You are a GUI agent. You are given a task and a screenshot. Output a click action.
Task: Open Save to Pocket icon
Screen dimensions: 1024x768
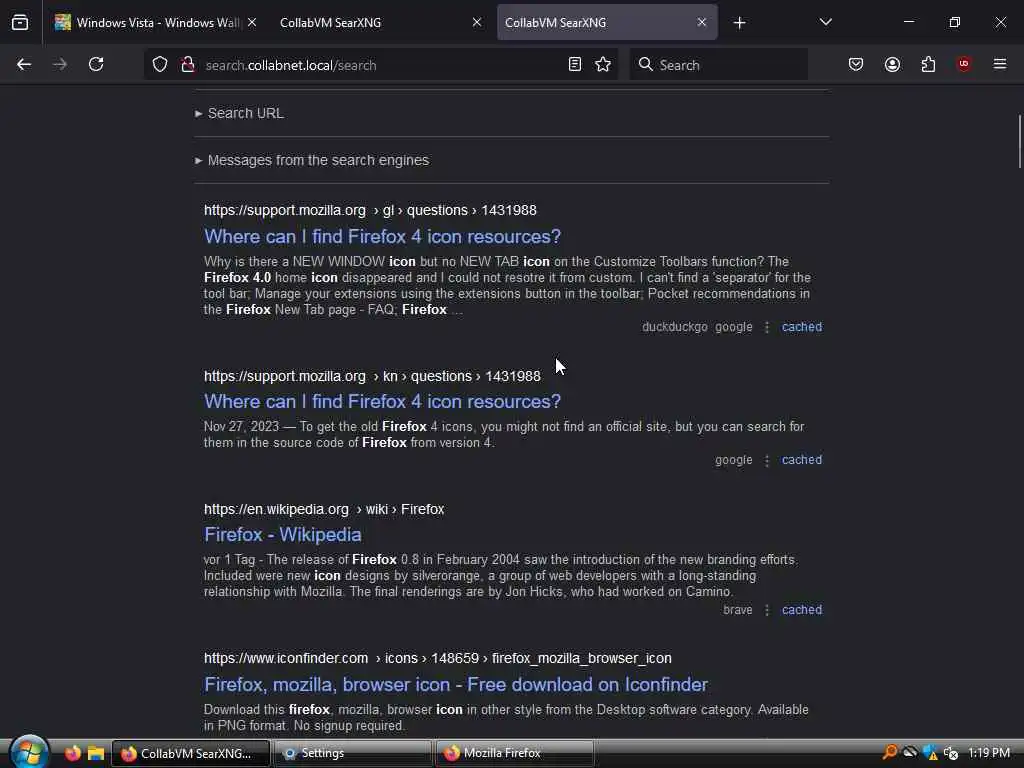pos(856,65)
